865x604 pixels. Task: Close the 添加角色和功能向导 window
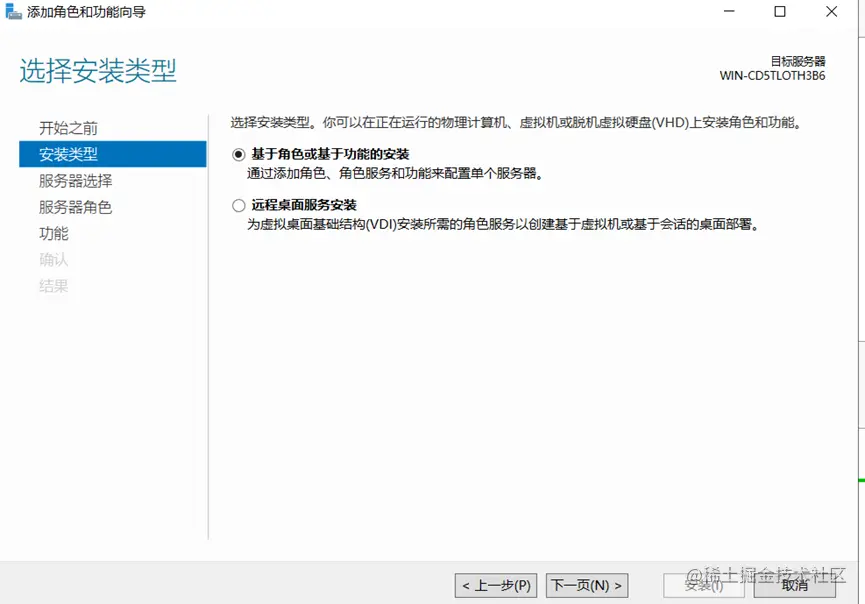point(831,11)
